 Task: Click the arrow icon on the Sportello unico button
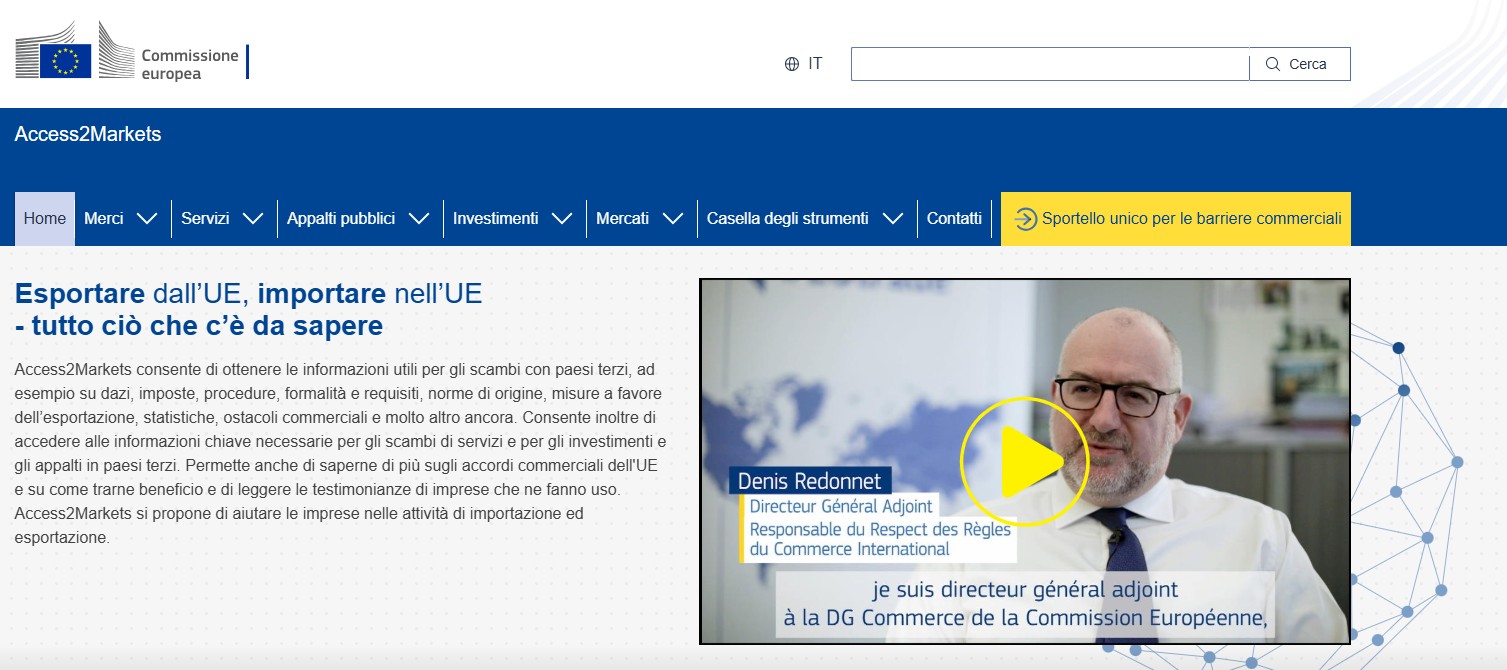1025,219
